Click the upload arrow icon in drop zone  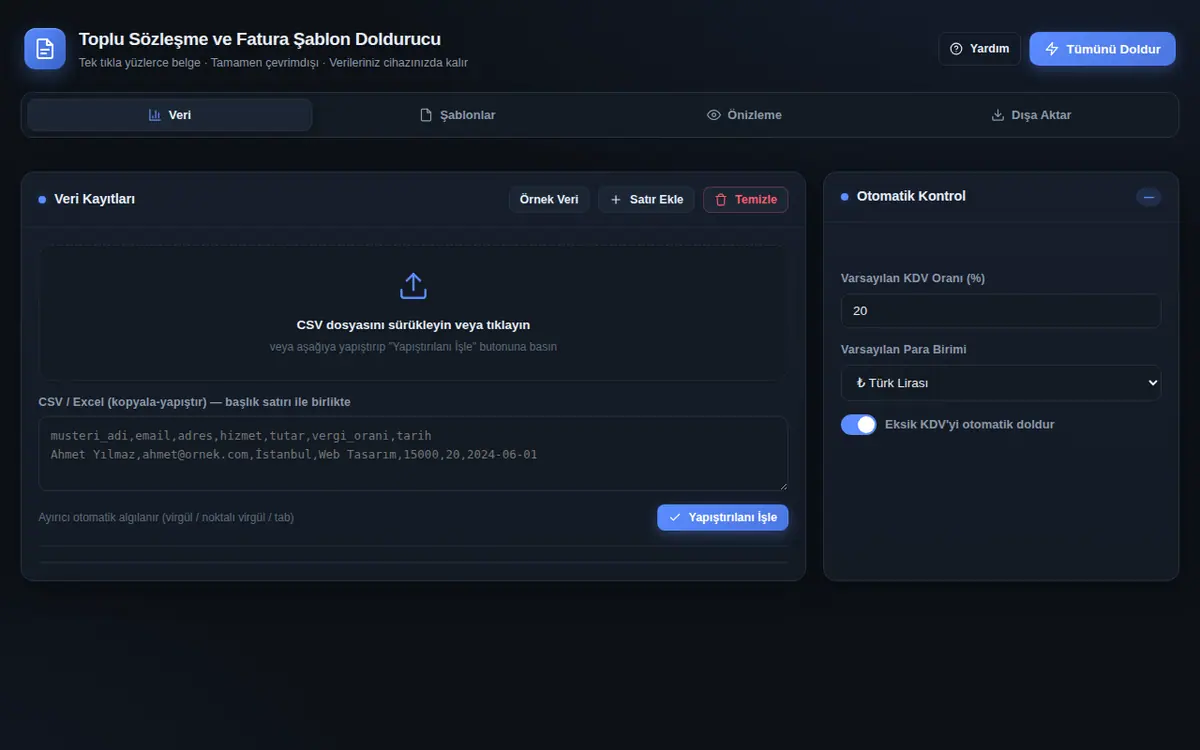[x=413, y=286]
